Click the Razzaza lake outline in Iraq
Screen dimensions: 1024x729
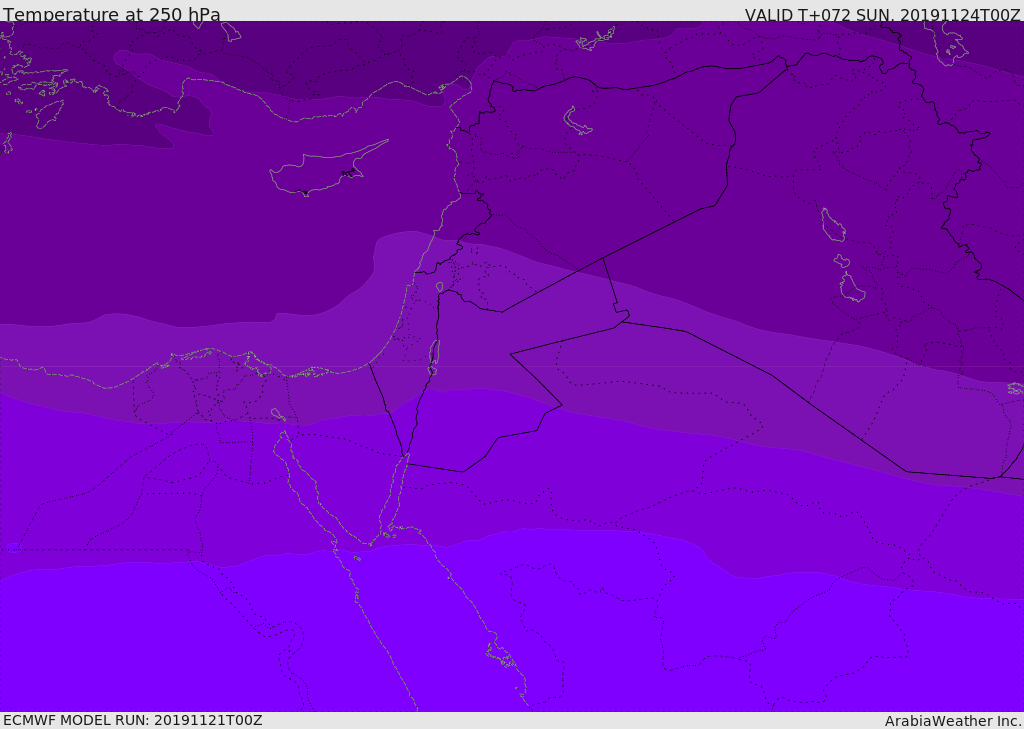pos(852,288)
